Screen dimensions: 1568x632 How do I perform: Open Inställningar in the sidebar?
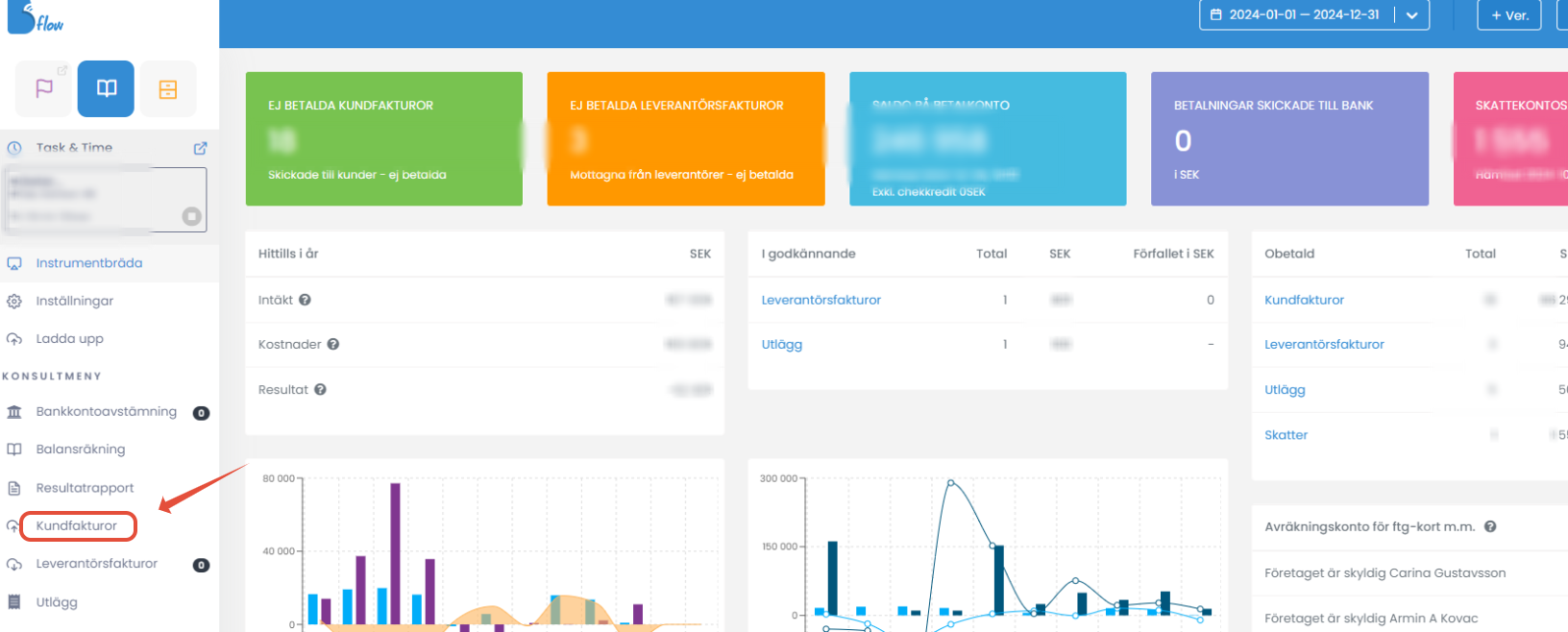(x=75, y=301)
